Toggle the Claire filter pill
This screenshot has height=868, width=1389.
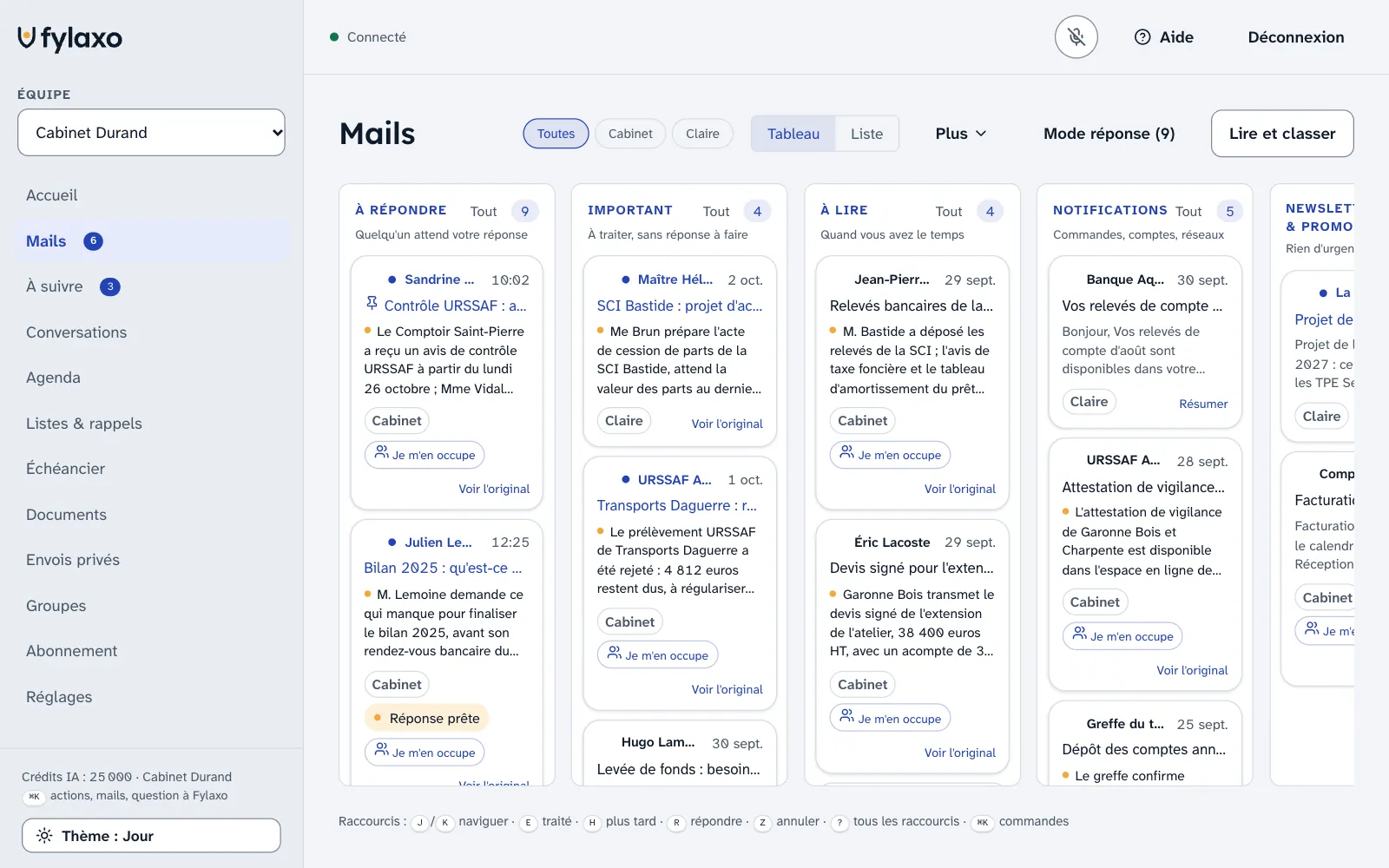(x=702, y=134)
